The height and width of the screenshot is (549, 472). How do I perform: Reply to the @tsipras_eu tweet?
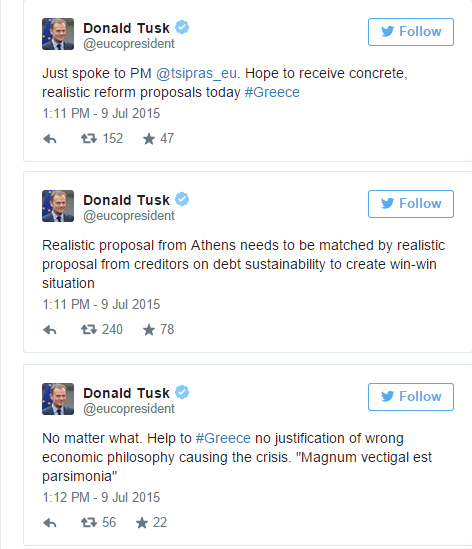50,139
